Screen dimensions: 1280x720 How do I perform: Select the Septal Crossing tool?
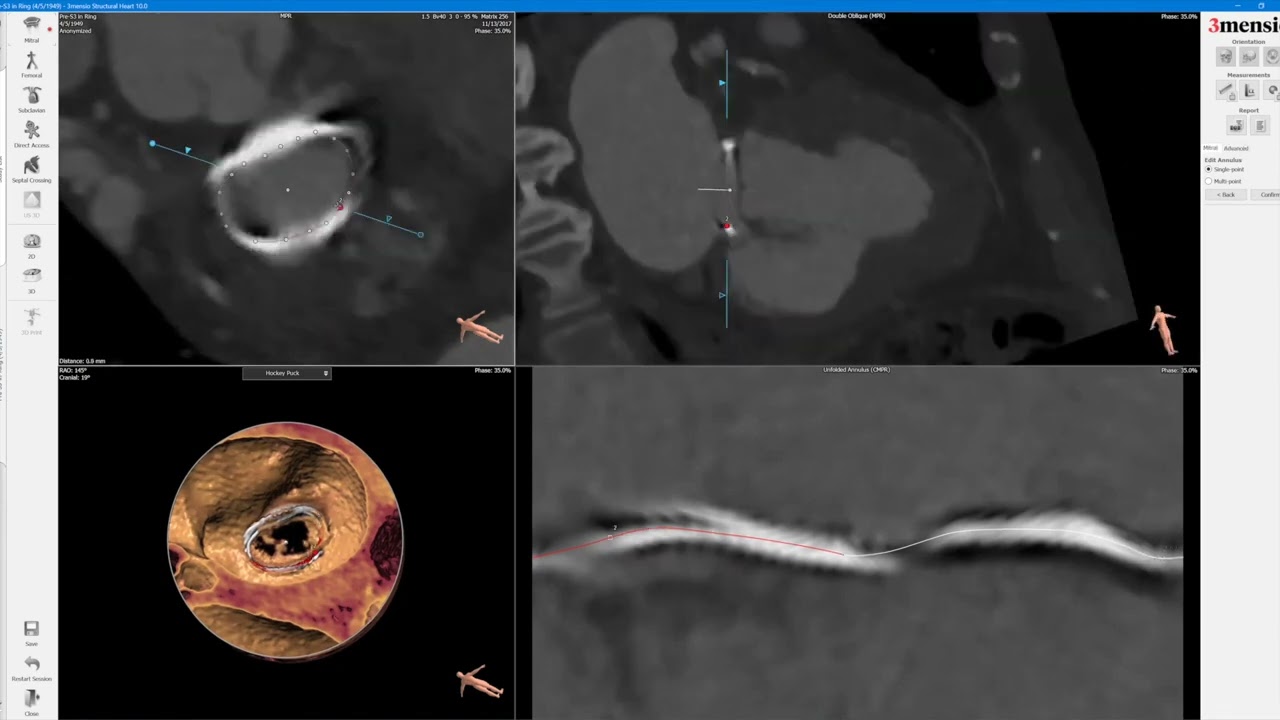[31, 165]
